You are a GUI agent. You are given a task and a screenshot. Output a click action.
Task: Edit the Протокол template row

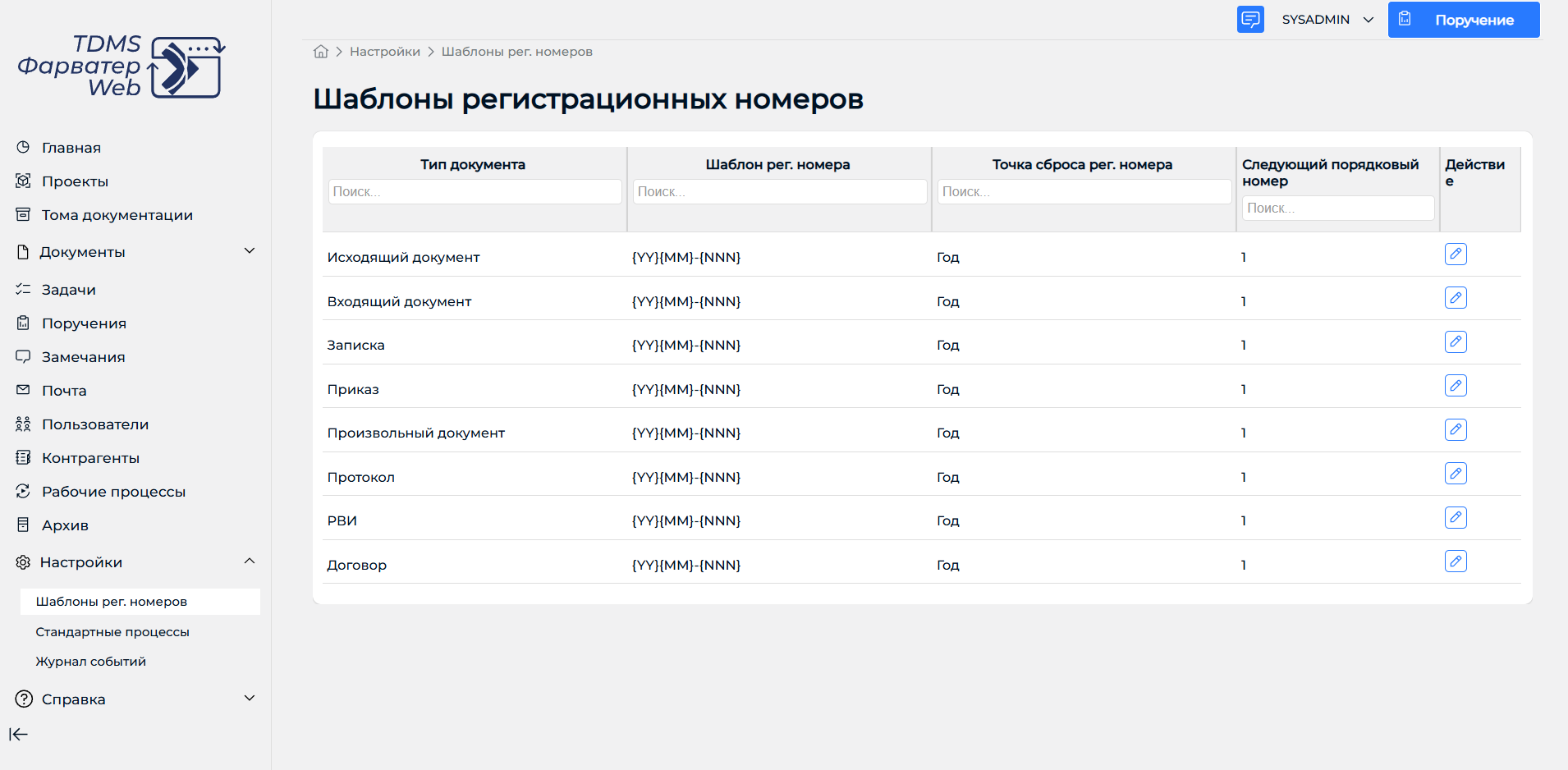click(1456, 473)
